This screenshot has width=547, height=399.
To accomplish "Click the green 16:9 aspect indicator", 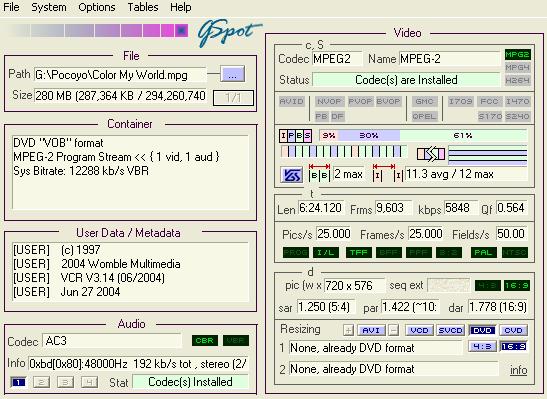I will click(x=517, y=286).
